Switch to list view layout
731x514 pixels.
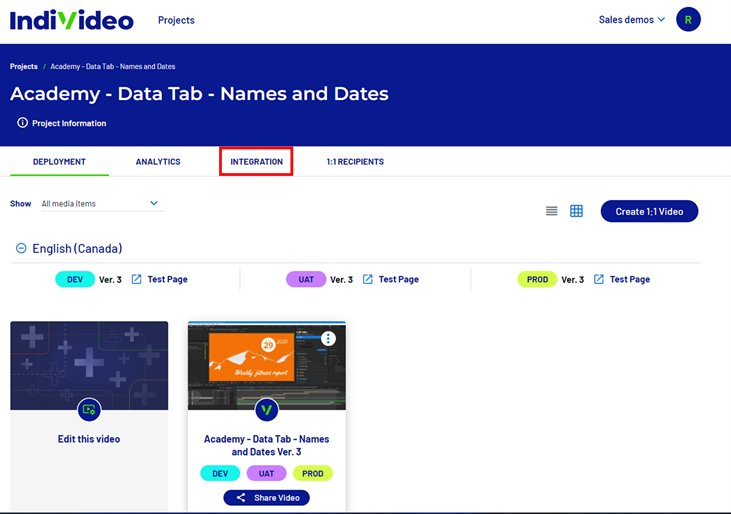pos(552,211)
